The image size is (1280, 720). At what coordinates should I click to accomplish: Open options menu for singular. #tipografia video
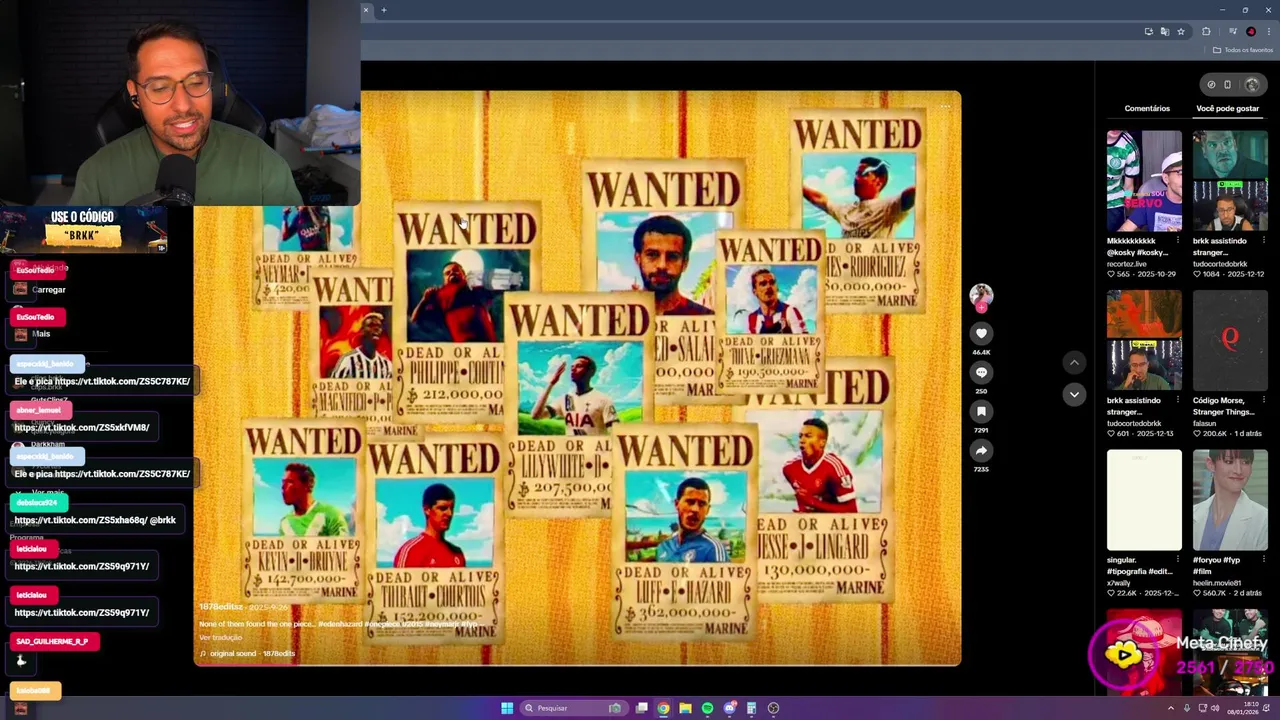1177,560
